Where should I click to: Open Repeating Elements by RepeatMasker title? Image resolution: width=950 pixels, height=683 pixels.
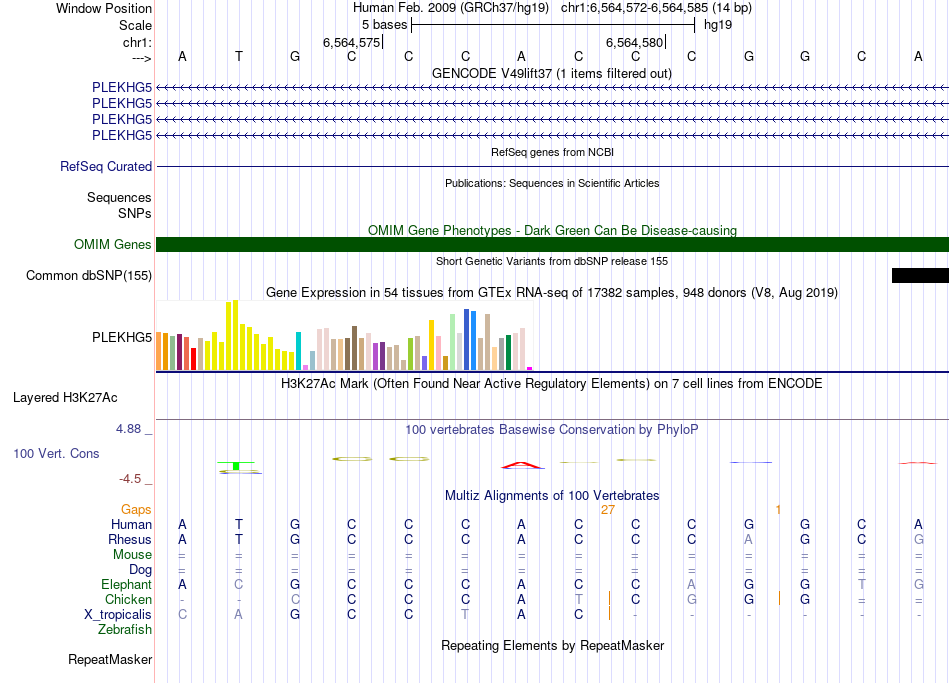552,645
